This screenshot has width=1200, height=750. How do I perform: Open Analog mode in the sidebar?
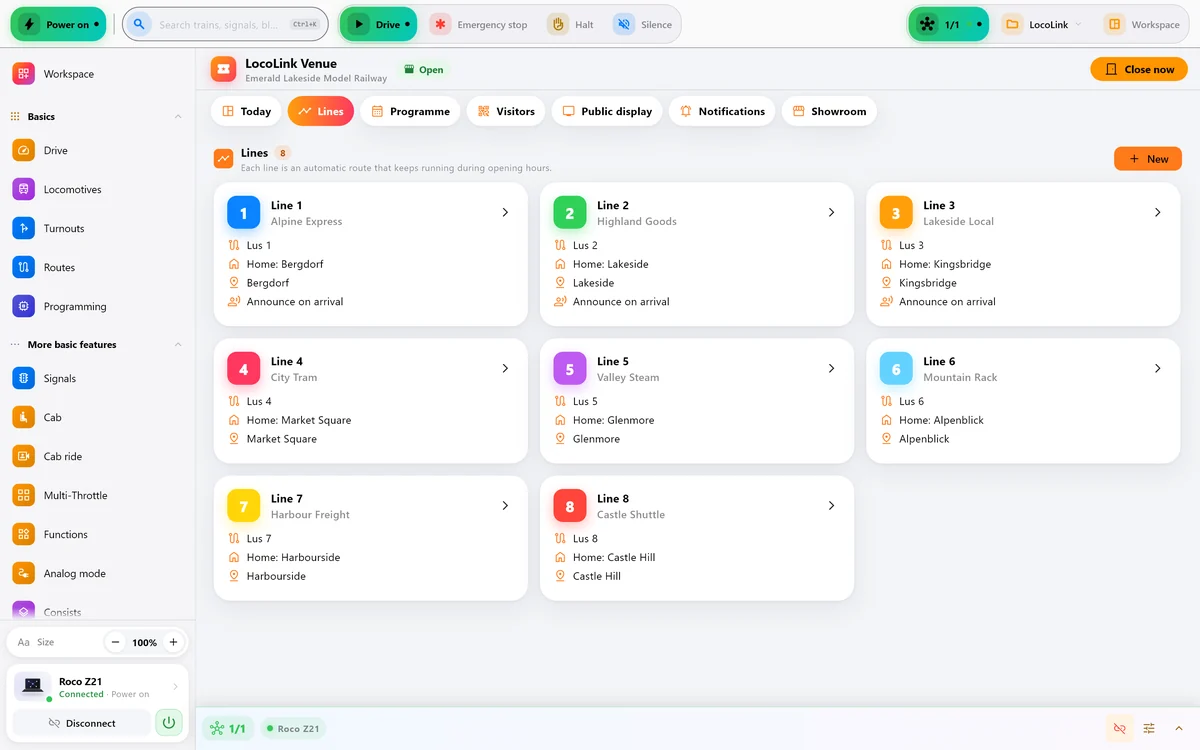tap(95, 573)
